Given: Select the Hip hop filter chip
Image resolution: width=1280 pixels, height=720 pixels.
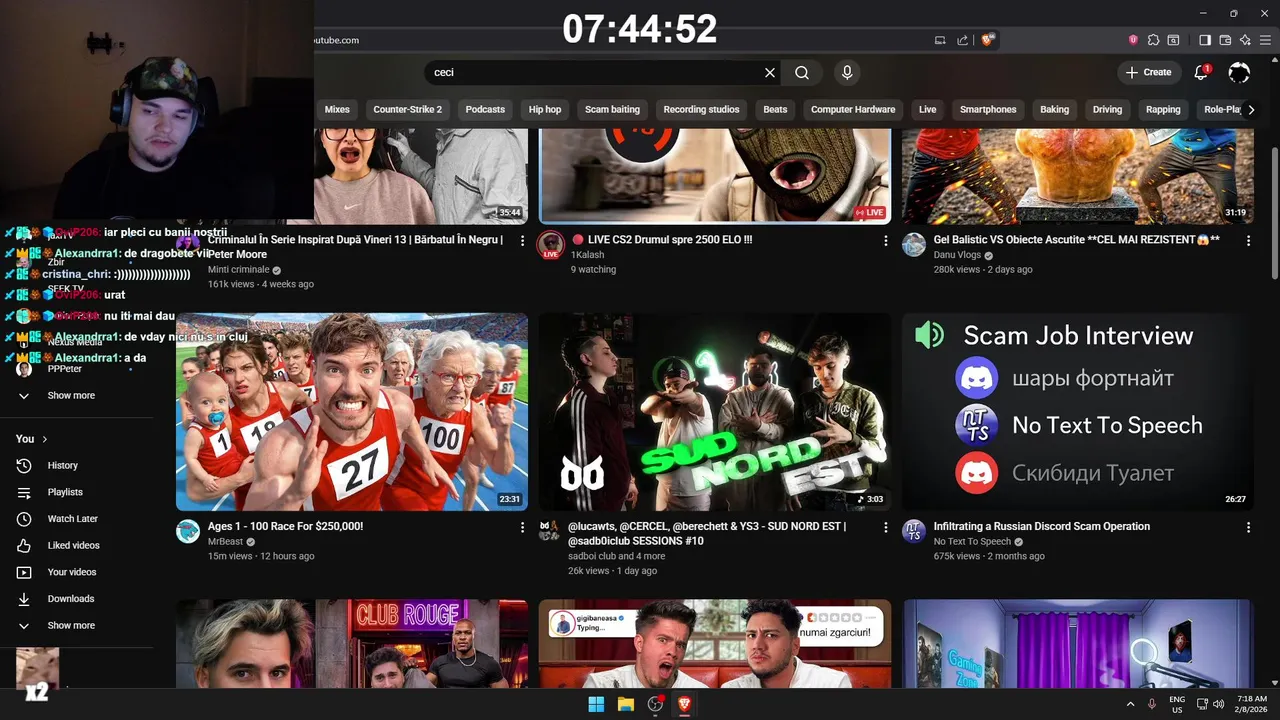Looking at the screenshot, I should pos(545,109).
